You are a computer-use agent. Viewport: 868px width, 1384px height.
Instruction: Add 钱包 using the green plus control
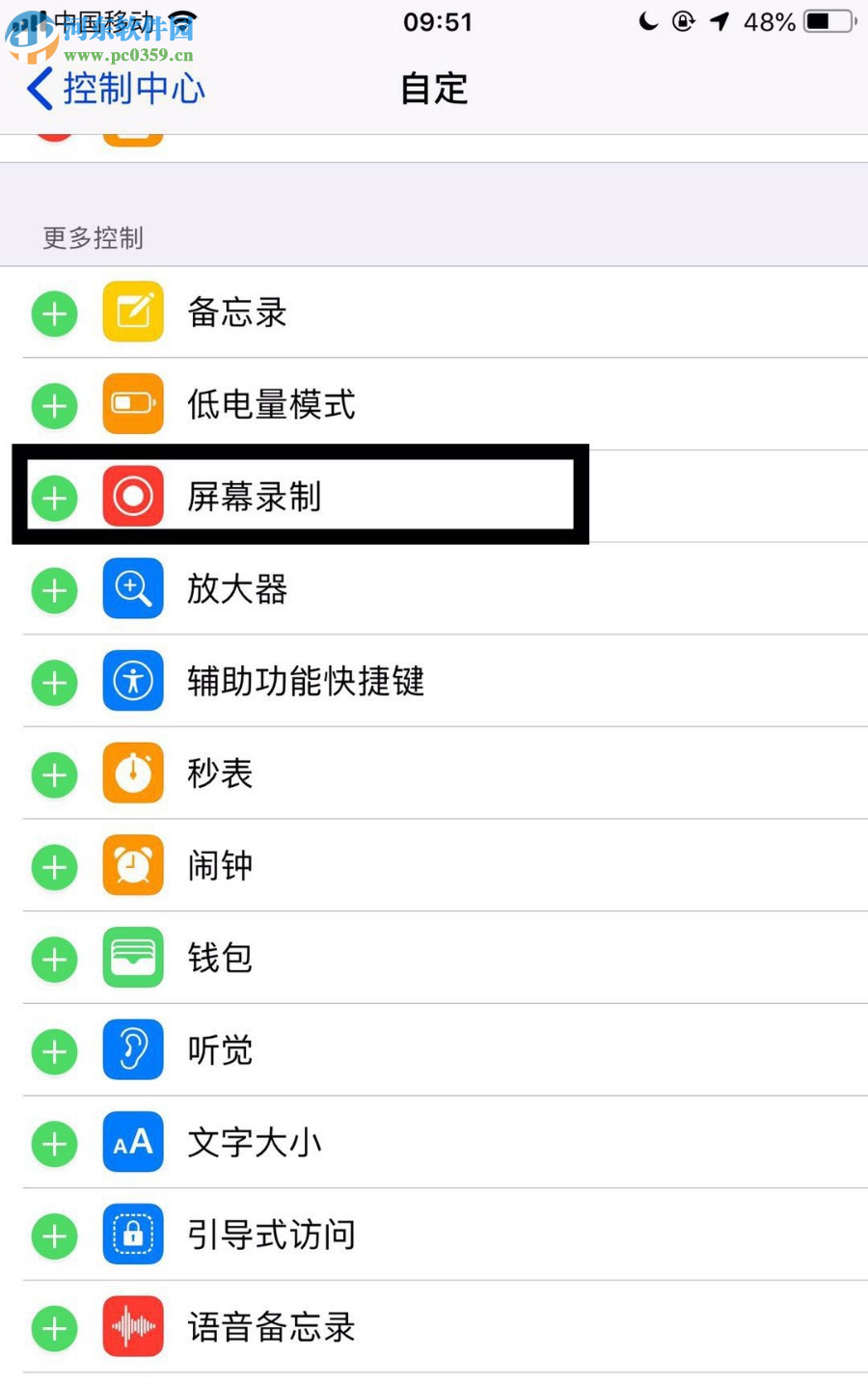54,958
